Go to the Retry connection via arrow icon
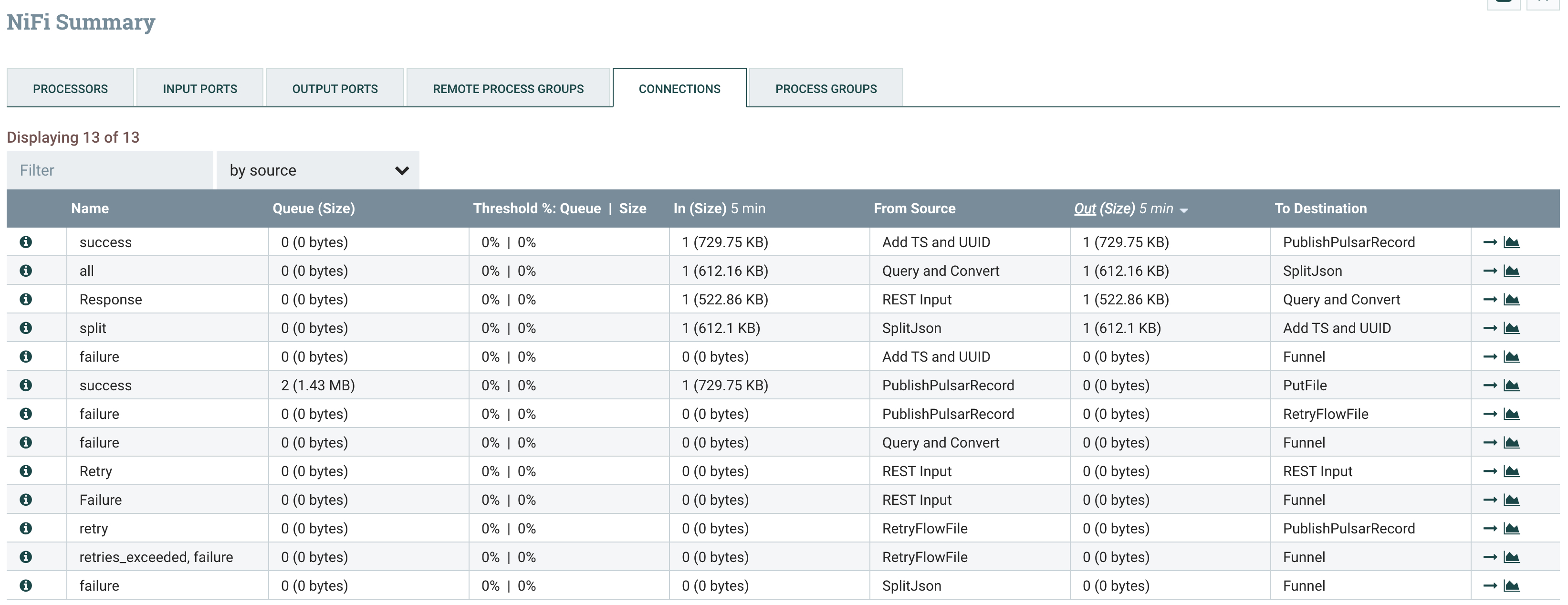This screenshot has height=605, width=1568. pyautogui.click(x=1489, y=471)
